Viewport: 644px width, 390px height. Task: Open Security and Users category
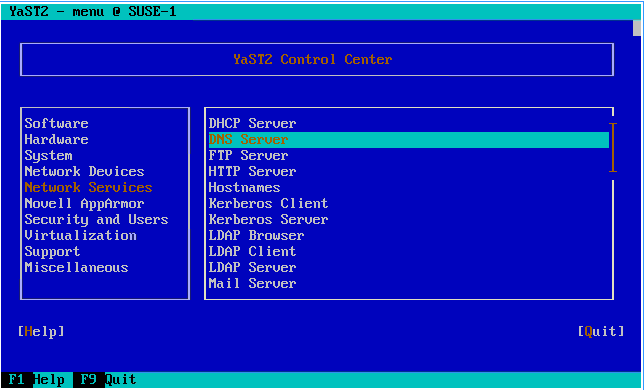click(x=97, y=220)
